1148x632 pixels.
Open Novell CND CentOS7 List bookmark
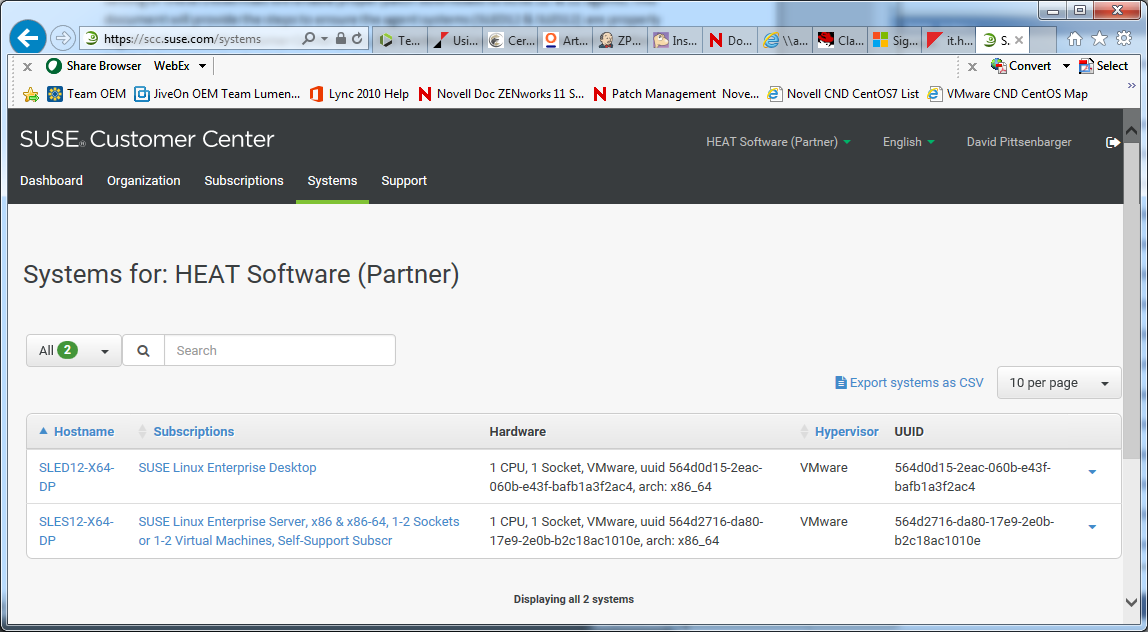pyautogui.click(x=843, y=94)
